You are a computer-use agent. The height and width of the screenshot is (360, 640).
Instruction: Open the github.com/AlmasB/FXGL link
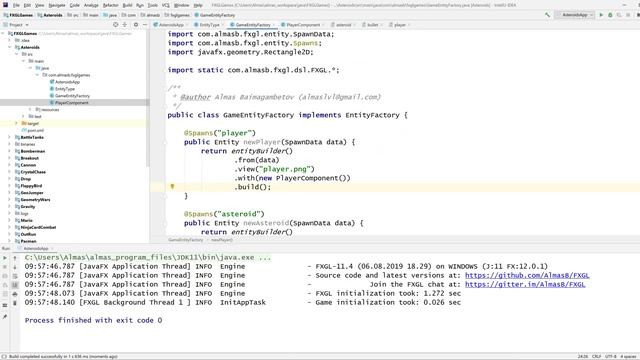click(x=527, y=276)
